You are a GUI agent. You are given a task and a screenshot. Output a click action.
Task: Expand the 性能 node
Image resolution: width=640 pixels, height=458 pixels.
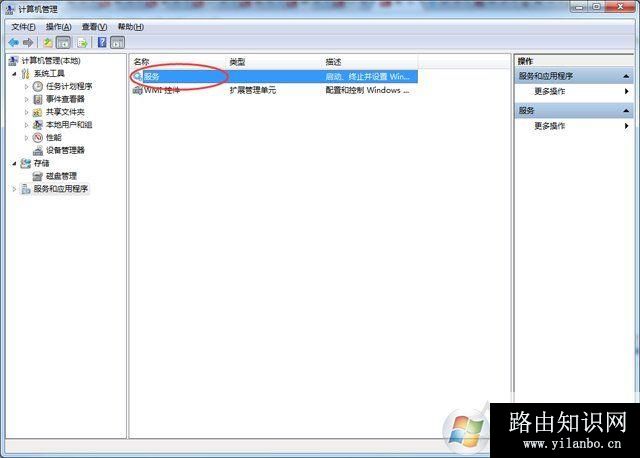[27, 138]
